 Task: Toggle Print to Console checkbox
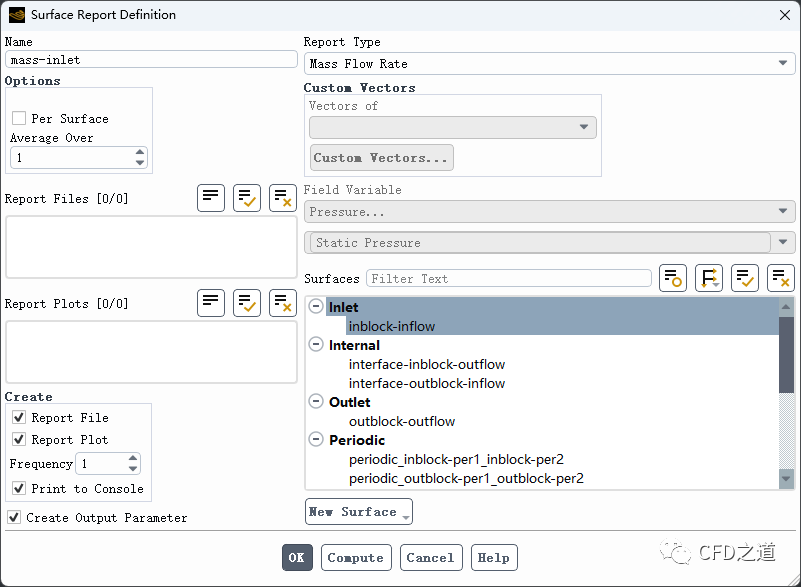tap(19, 488)
